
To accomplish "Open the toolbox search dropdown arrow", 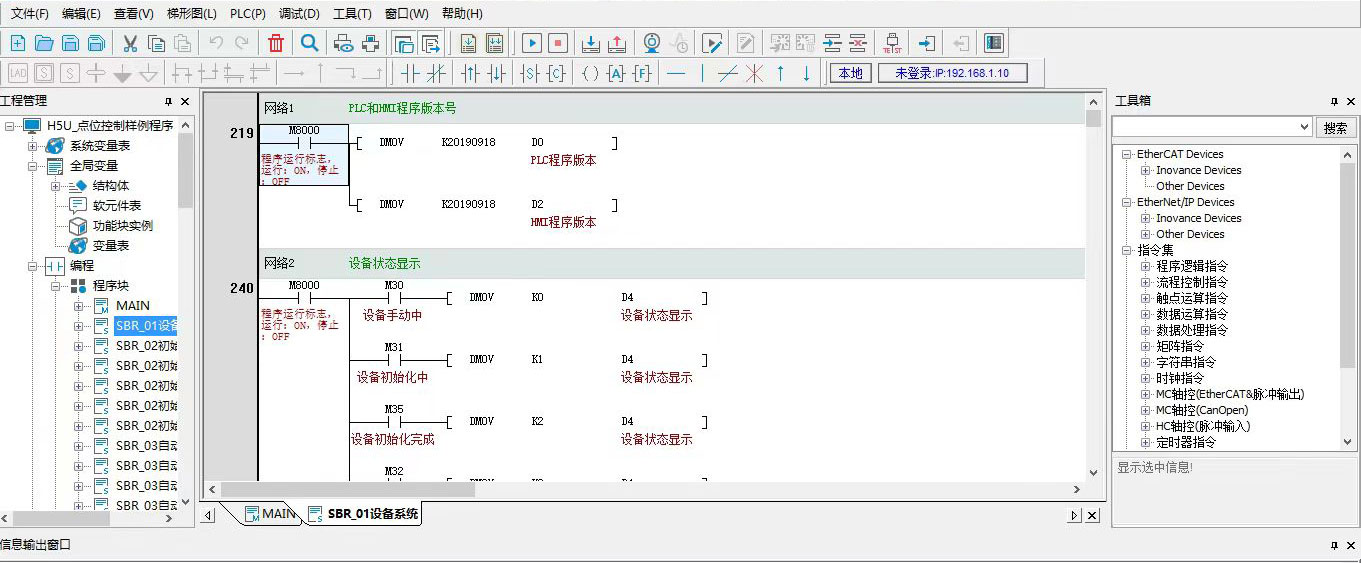I will pyautogui.click(x=1303, y=128).
